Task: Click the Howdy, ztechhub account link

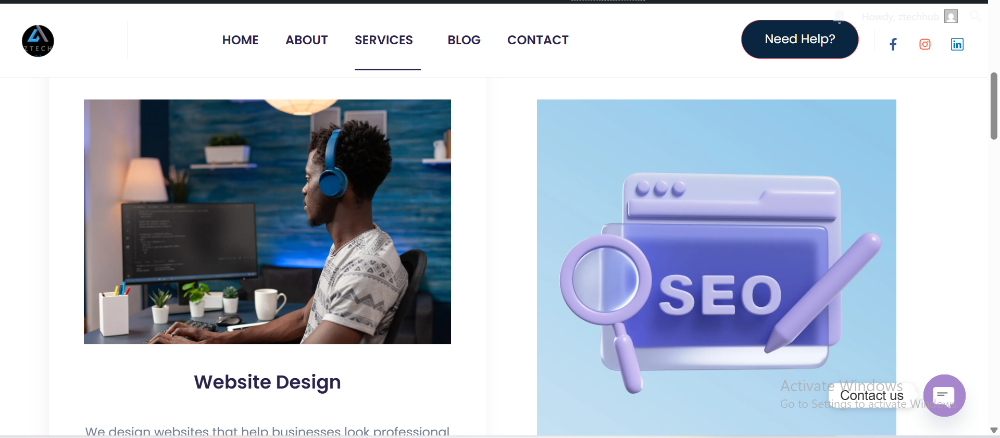Action: pos(900,17)
